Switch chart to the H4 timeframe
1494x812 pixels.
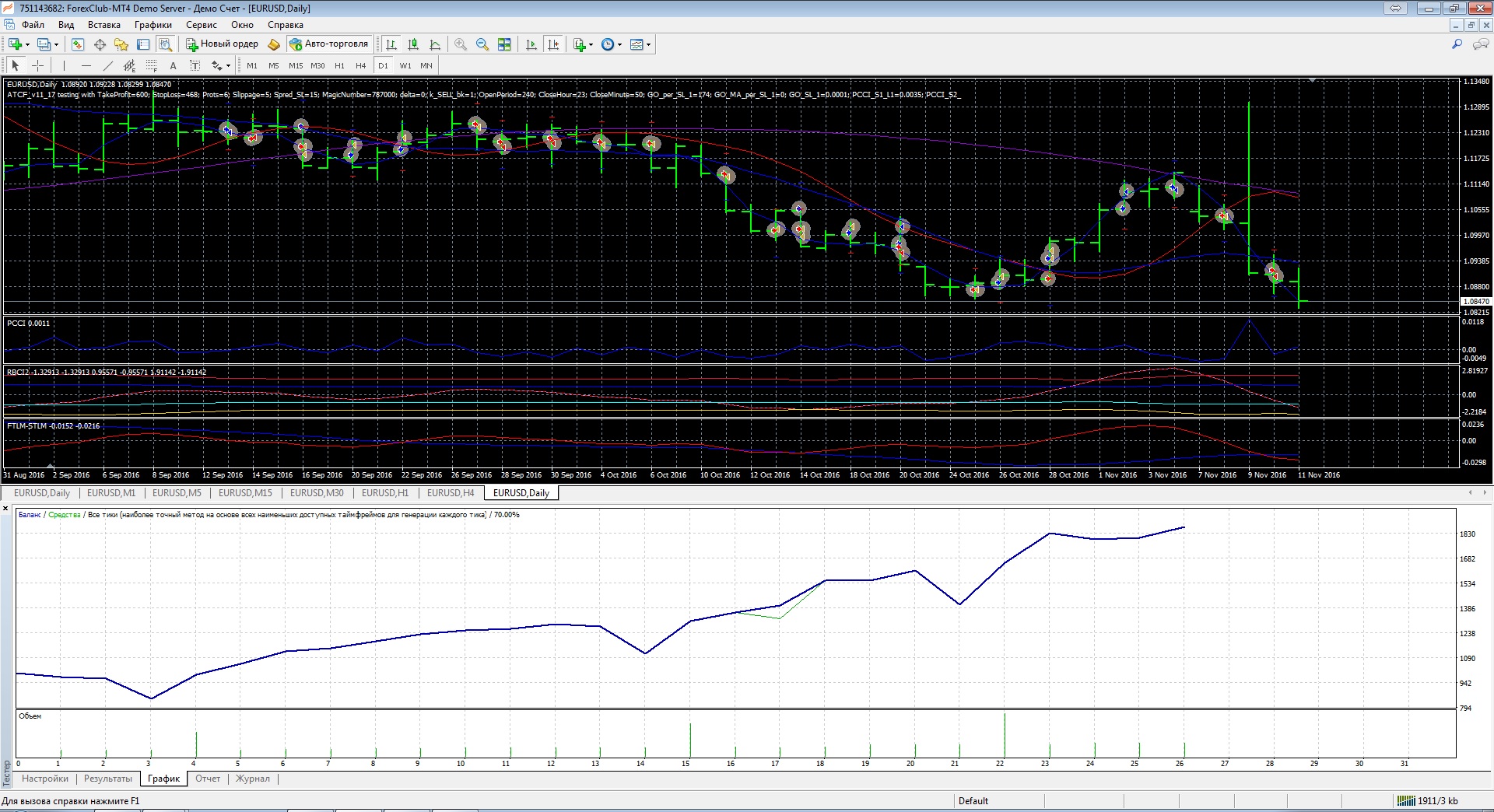(360, 66)
